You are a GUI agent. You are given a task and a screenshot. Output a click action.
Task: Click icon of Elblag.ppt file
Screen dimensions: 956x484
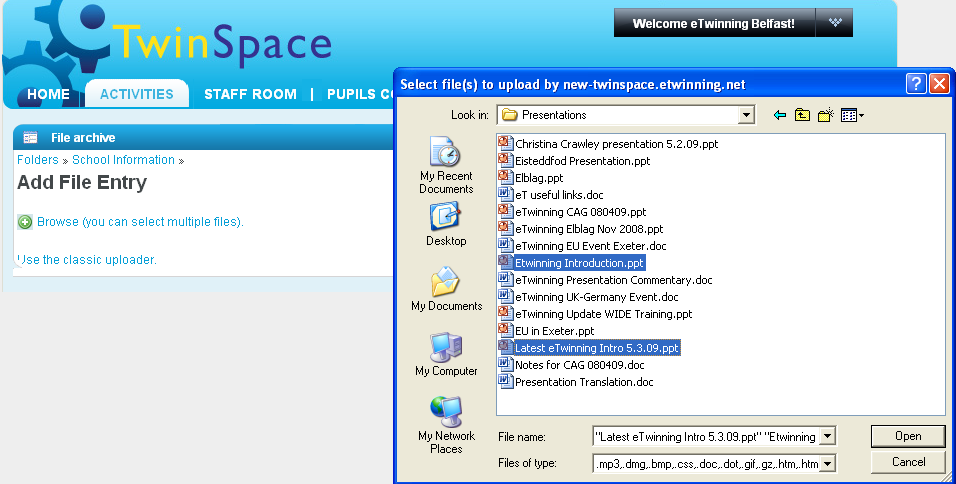pyautogui.click(x=505, y=178)
